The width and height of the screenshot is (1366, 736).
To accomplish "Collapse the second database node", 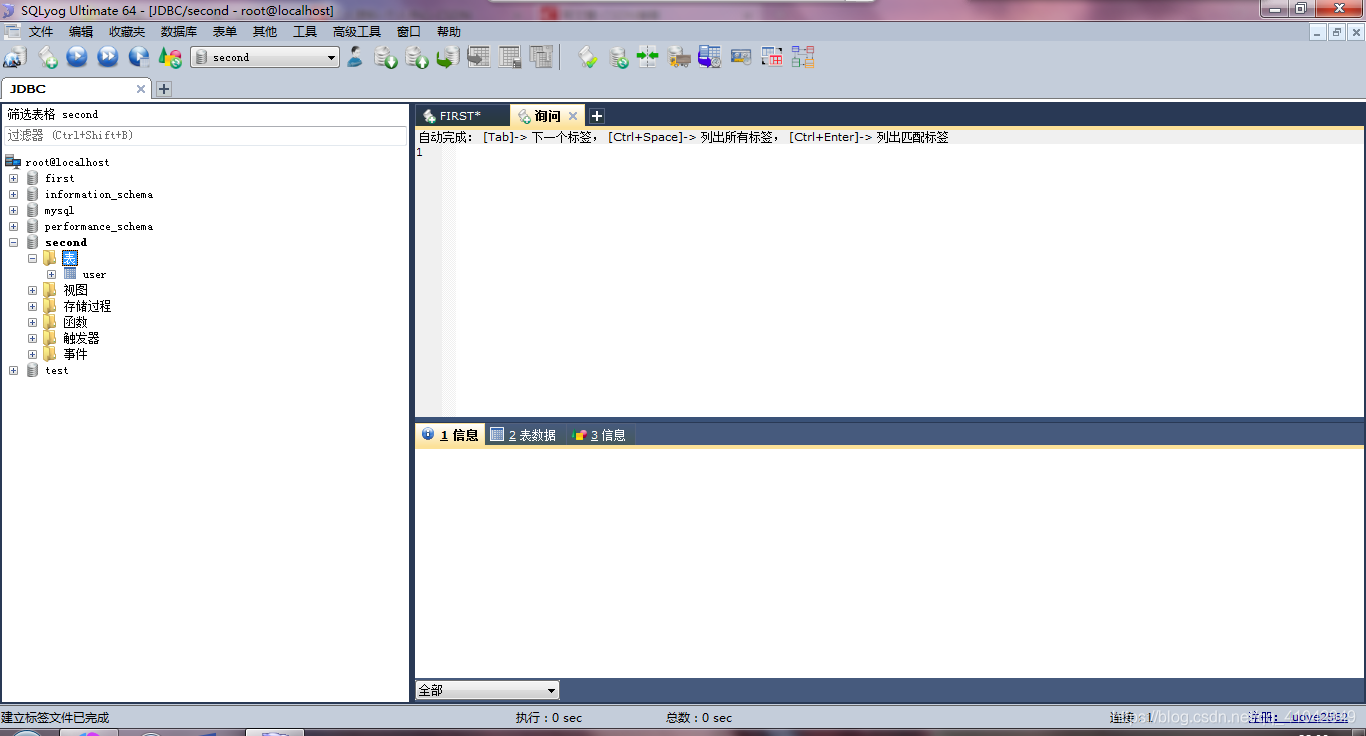I will click(13, 242).
